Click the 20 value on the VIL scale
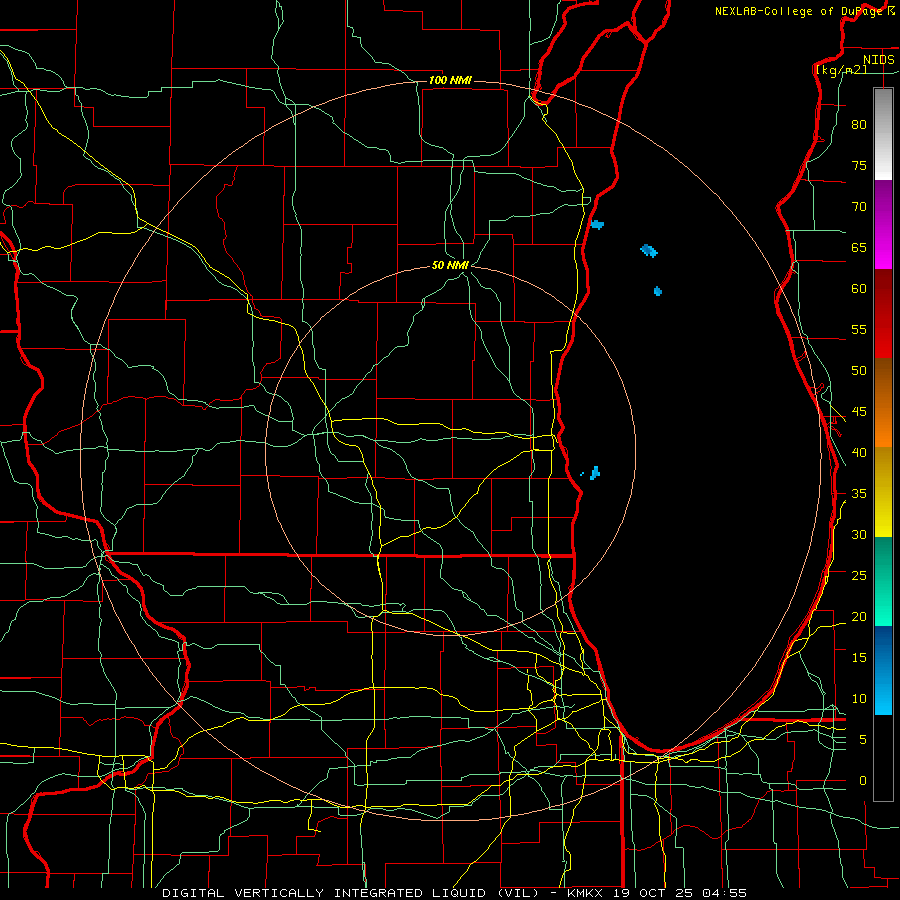 pos(859,616)
